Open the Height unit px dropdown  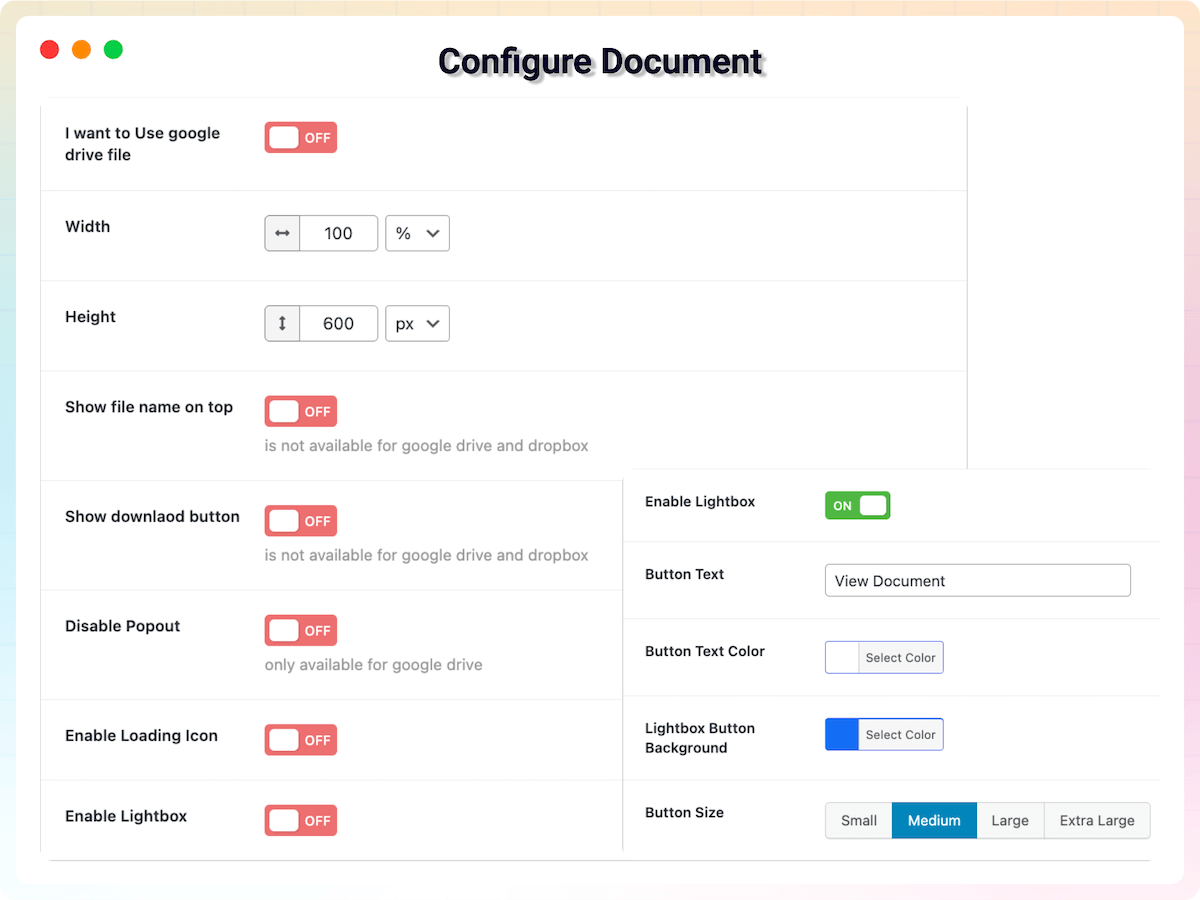[x=417, y=323]
